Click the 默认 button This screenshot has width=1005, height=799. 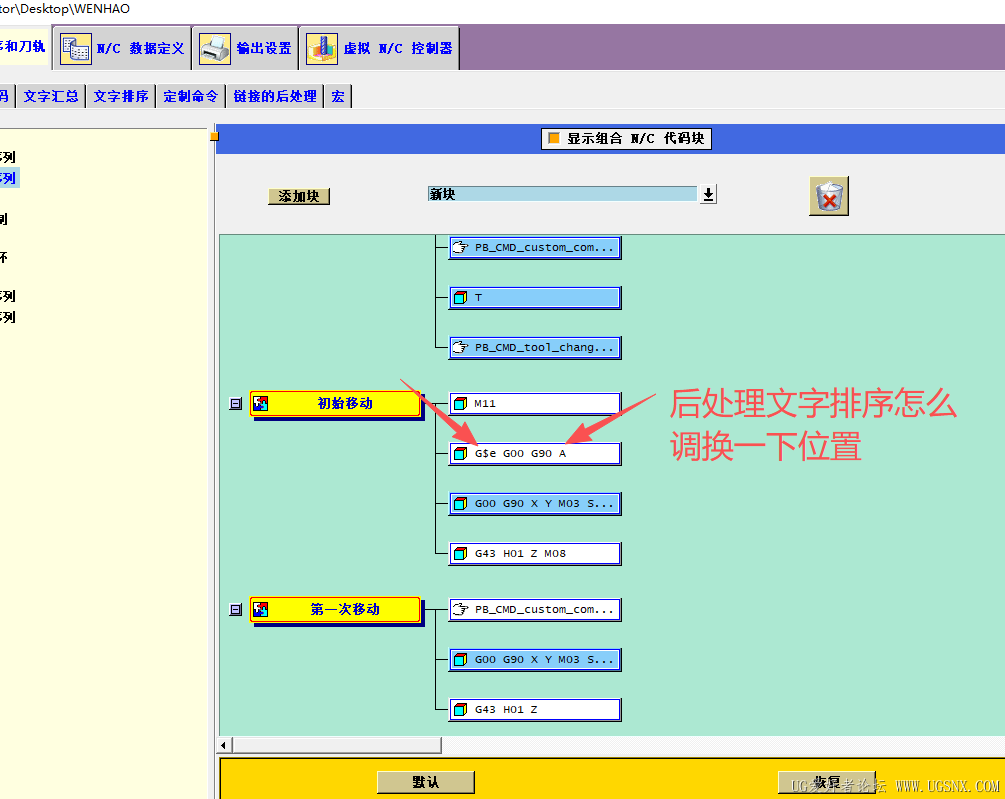(x=426, y=782)
